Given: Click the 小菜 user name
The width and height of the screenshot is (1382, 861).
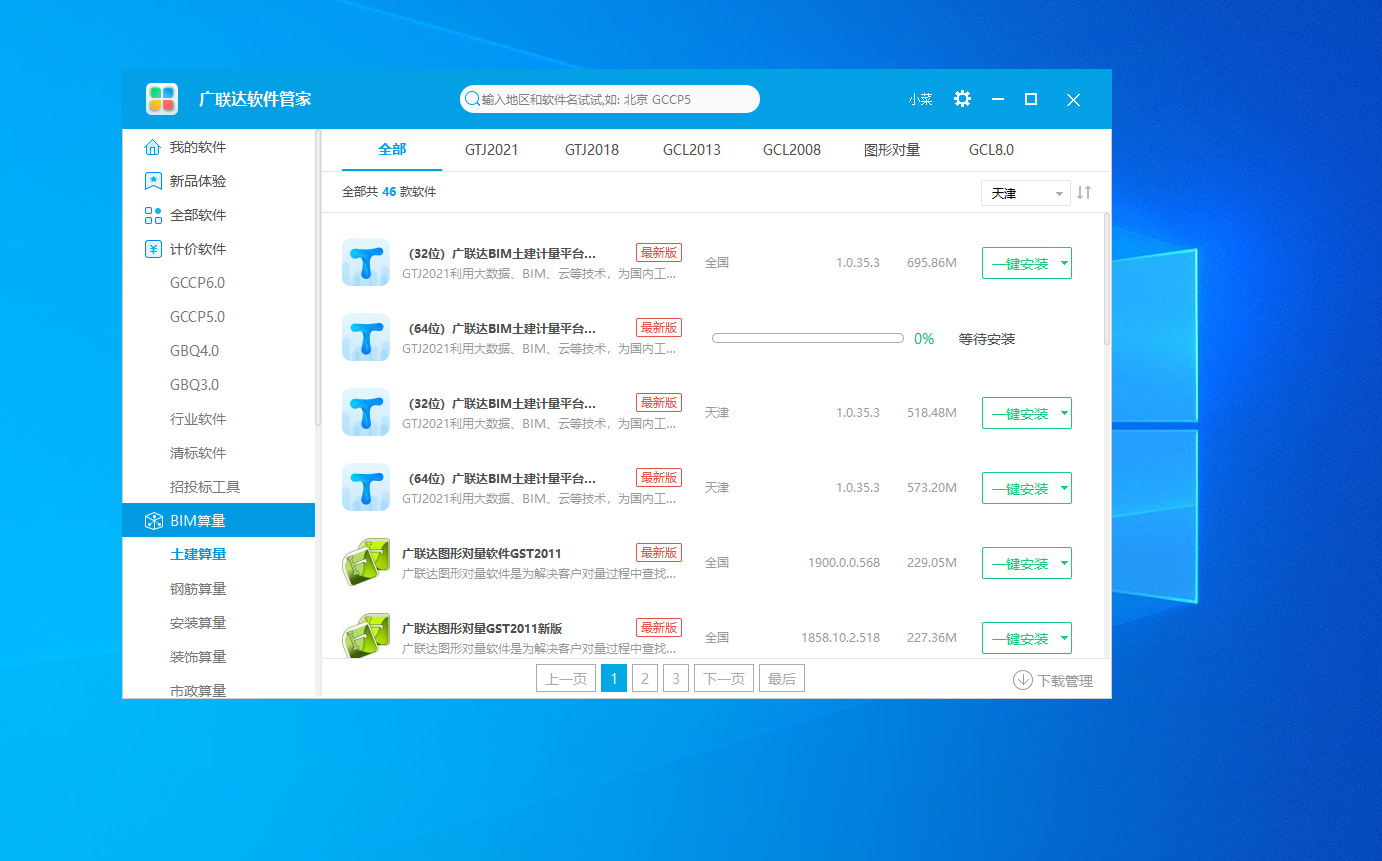Looking at the screenshot, I should pyautogui.click(x=920, y=99).
